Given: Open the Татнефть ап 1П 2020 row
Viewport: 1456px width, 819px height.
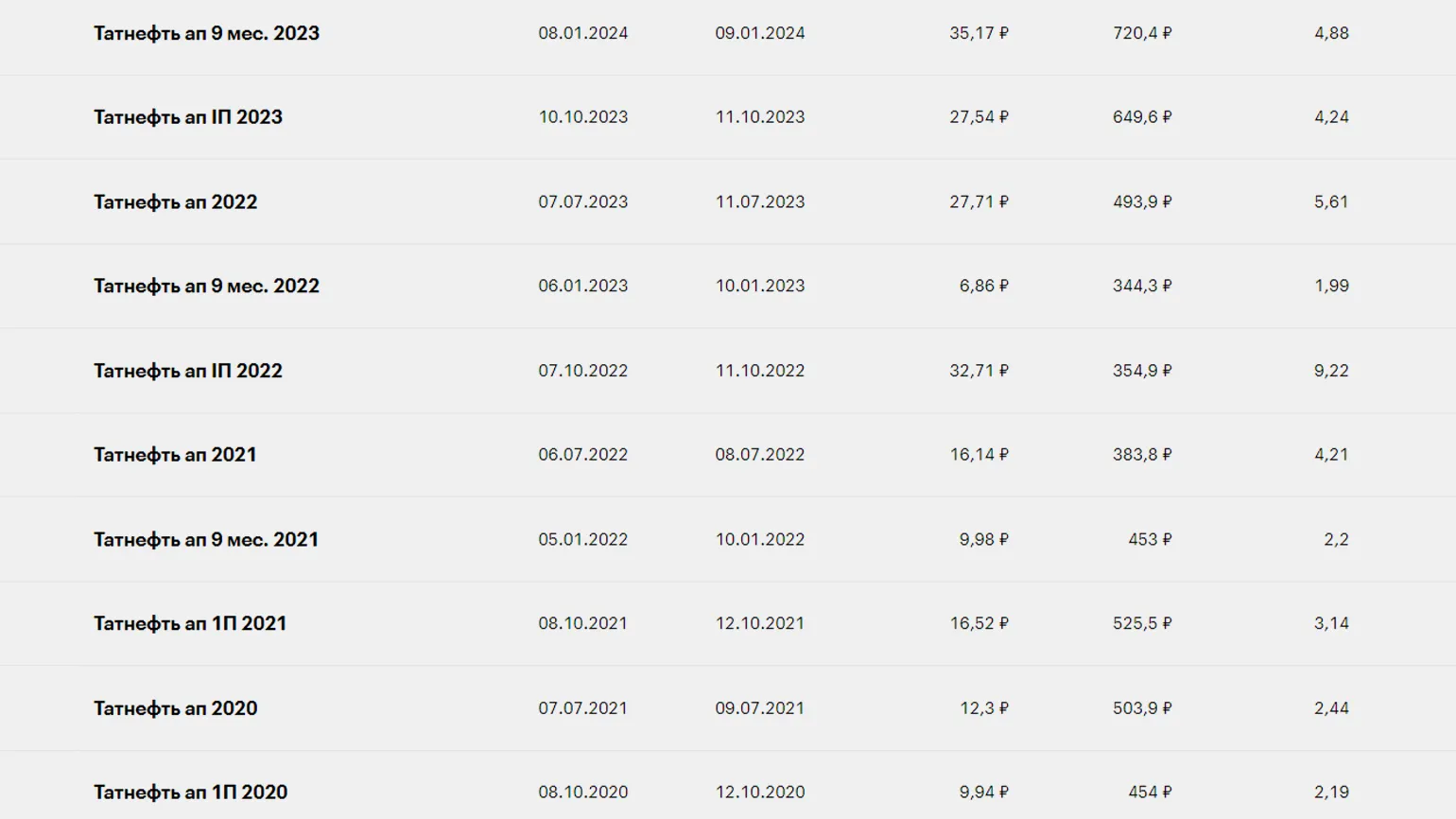Looking at the screenshot, I should point(190,793).
